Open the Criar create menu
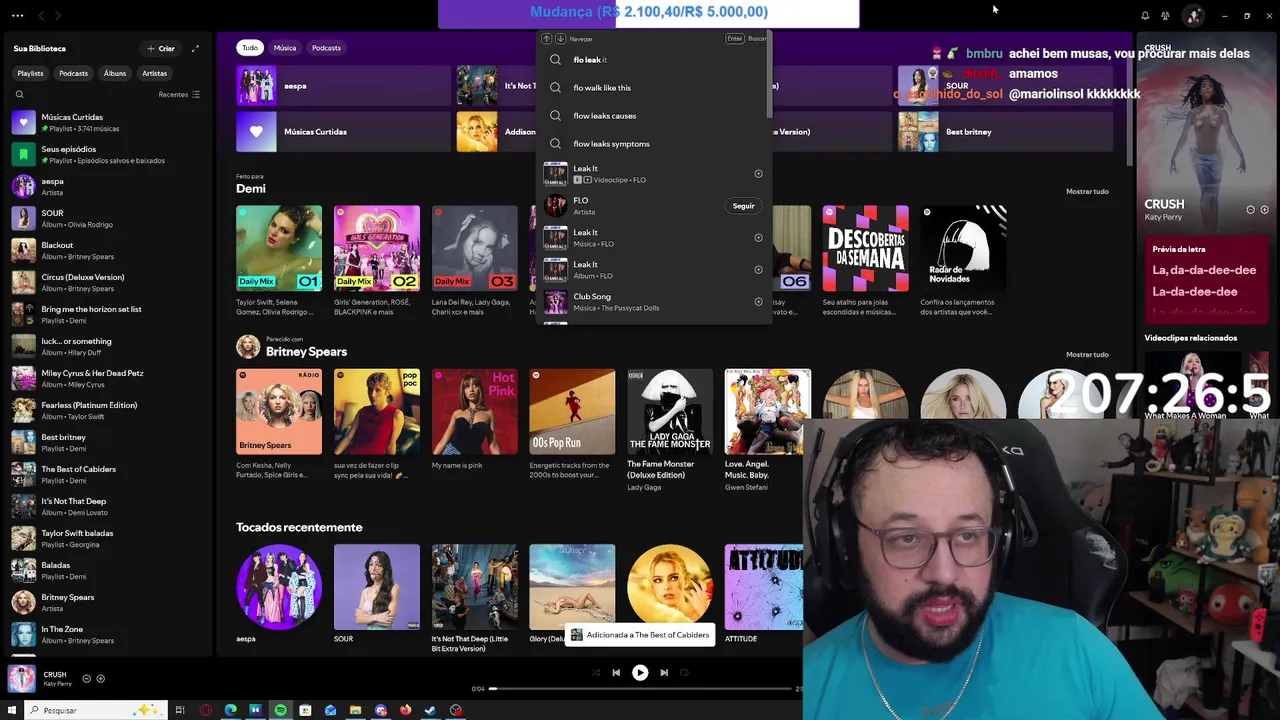Screen dimensions: 1280x720 click(160, 48)
